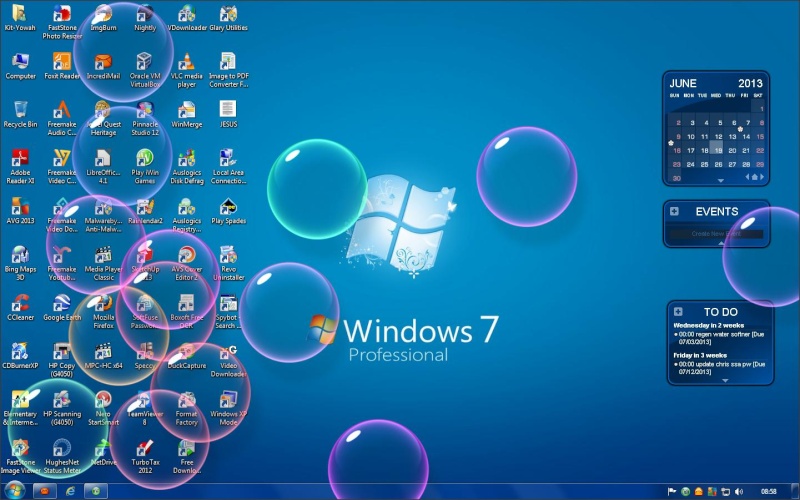Launch Oracle VM VirtualBox shortcut
The height and width of the screenshot is (500, 800).
145,70
